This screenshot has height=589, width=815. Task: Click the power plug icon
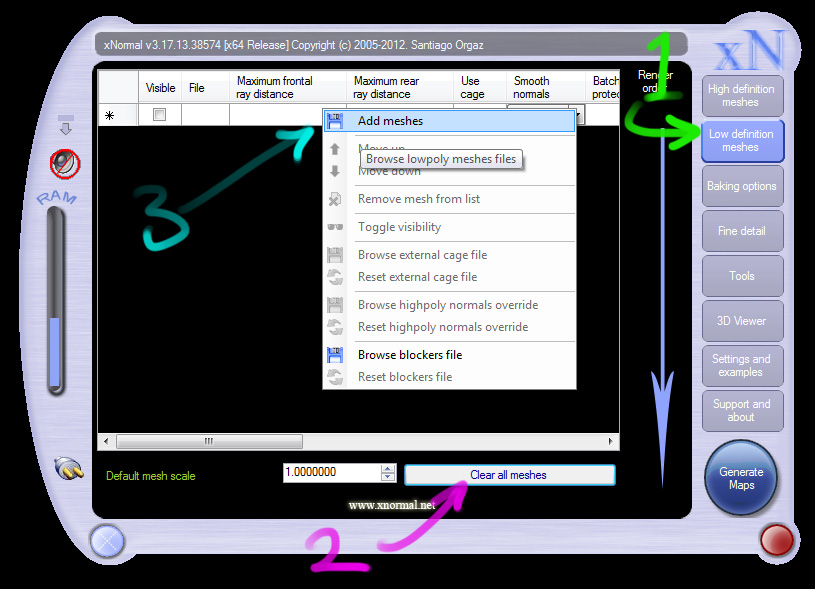70,468
